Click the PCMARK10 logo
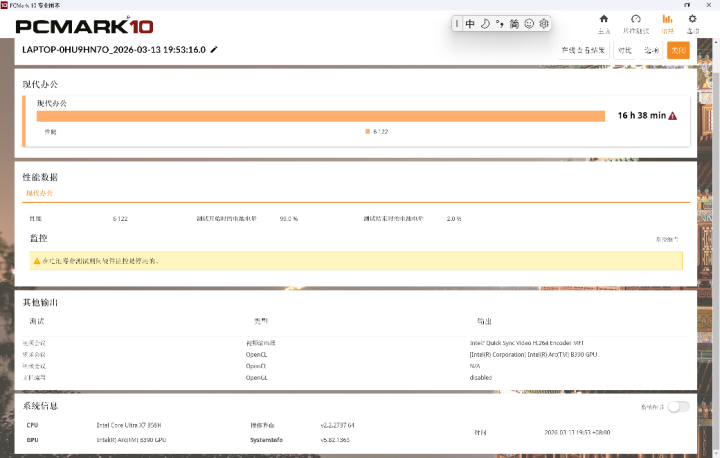 (x=84, y=26)
